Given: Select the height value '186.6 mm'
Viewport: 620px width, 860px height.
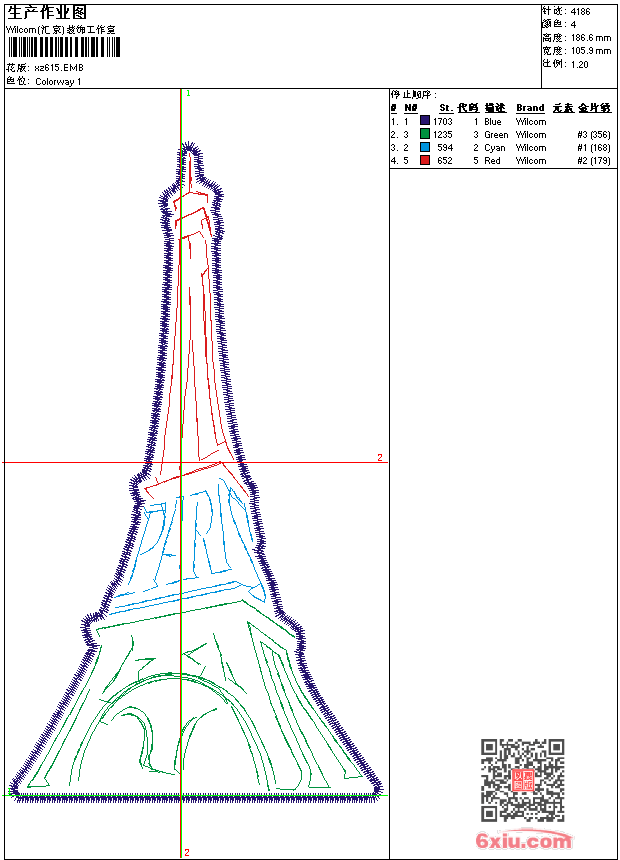Looking at the screenshot, I should coord(590,38).
